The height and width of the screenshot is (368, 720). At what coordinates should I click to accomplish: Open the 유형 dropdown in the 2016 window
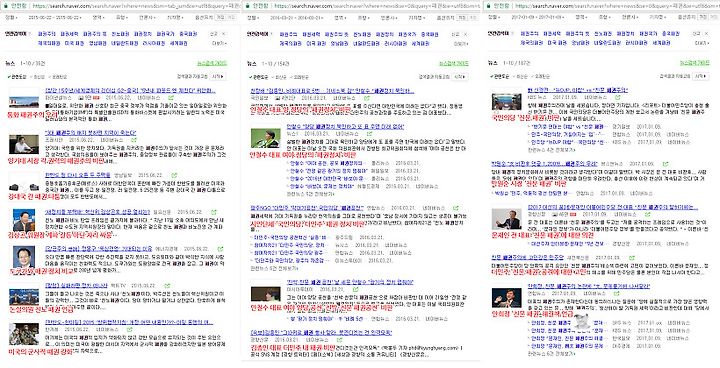click(363, 17)
